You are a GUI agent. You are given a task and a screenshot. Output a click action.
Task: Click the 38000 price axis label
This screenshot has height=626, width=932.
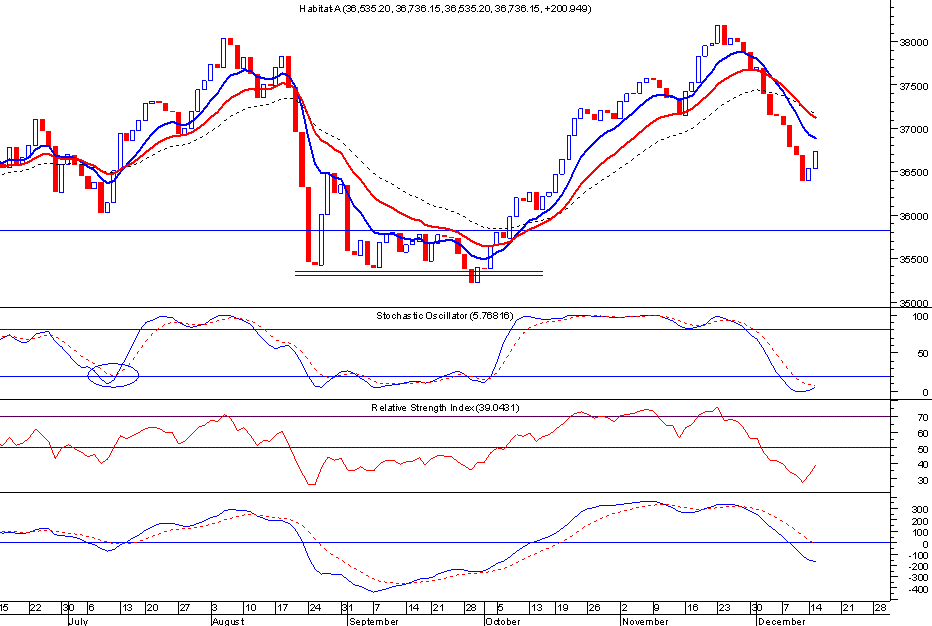[914, 43]
